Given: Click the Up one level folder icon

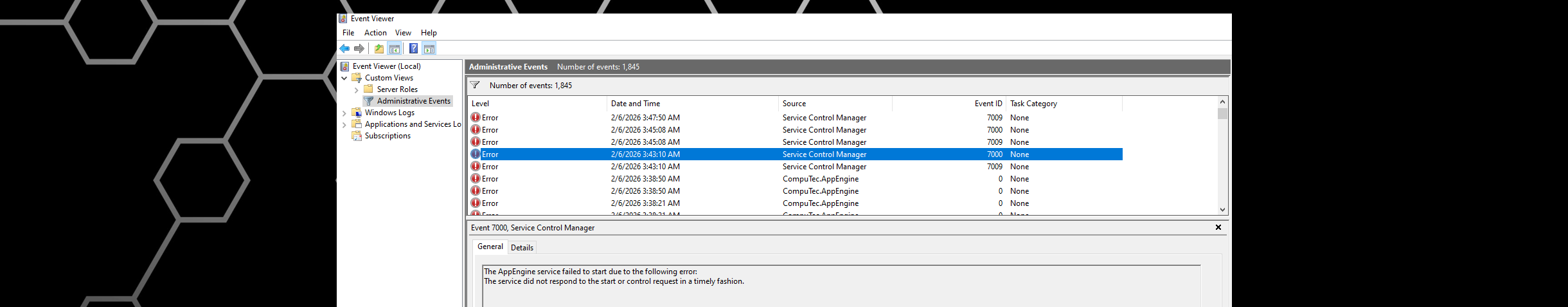Looking at the screenshot, I should [x=379, y=49].
